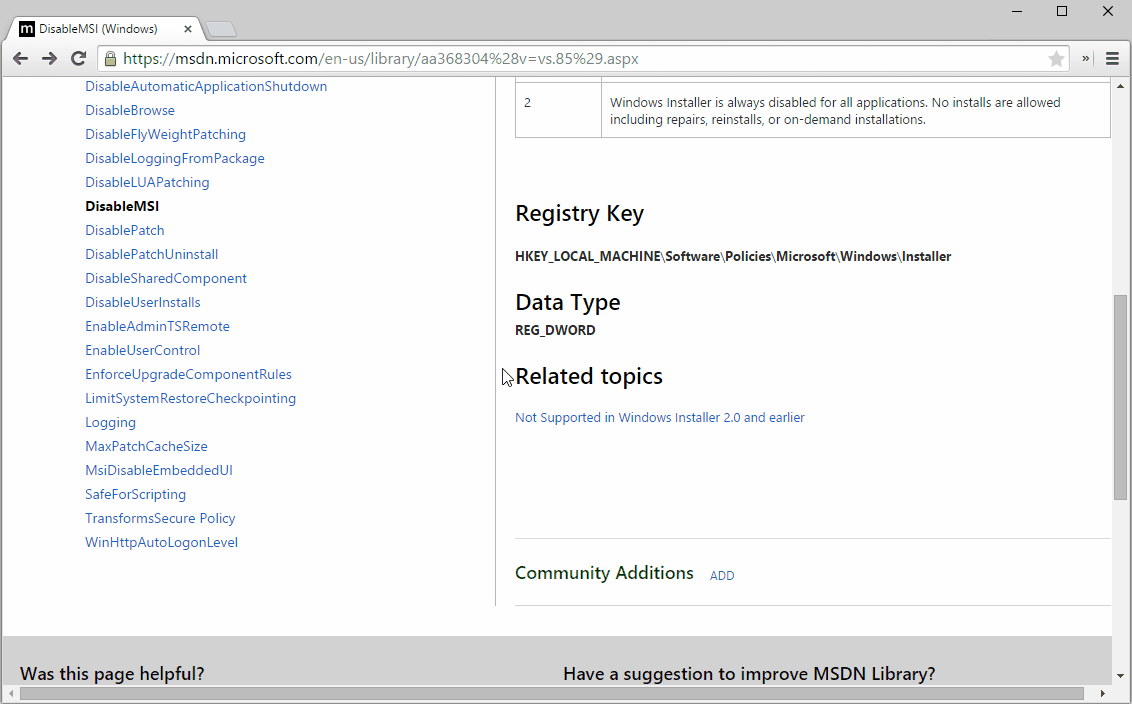1132x704 pixels.
Task: Click Have a suggestion to improve MSDN text
Action: (x=749, y=674)
